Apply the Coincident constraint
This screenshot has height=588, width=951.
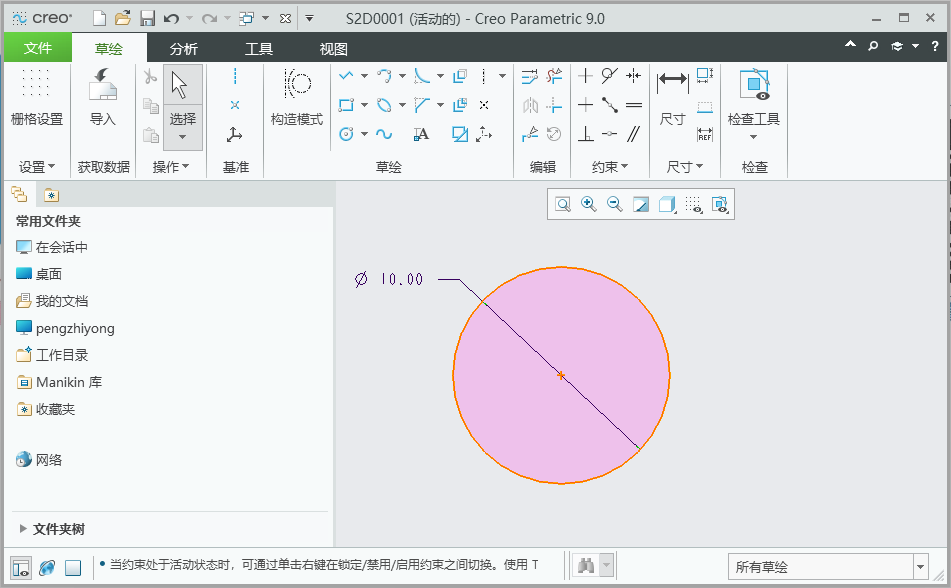(x=610, y=134)
